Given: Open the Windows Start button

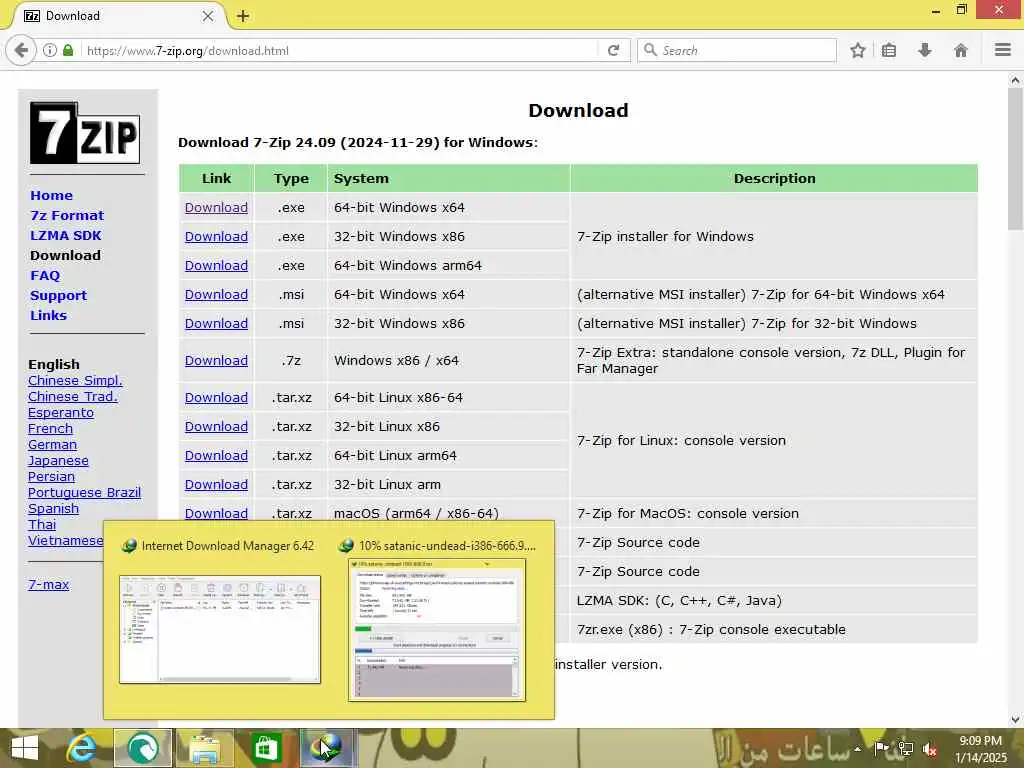Looking at the screenshot, I should click(x=25, y=748).
